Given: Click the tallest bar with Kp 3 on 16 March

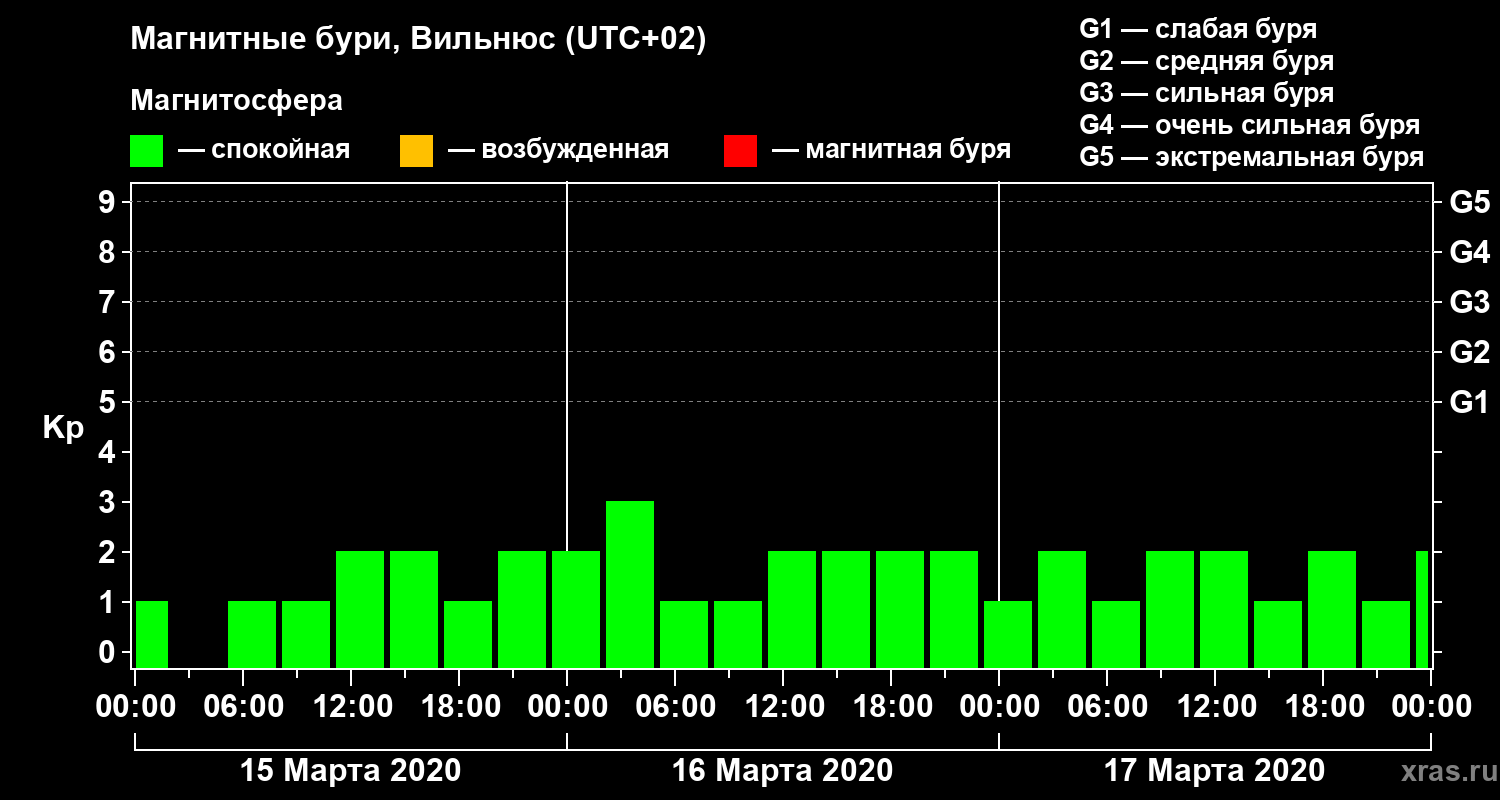Looking at the screenshot, I should (630, 584).
